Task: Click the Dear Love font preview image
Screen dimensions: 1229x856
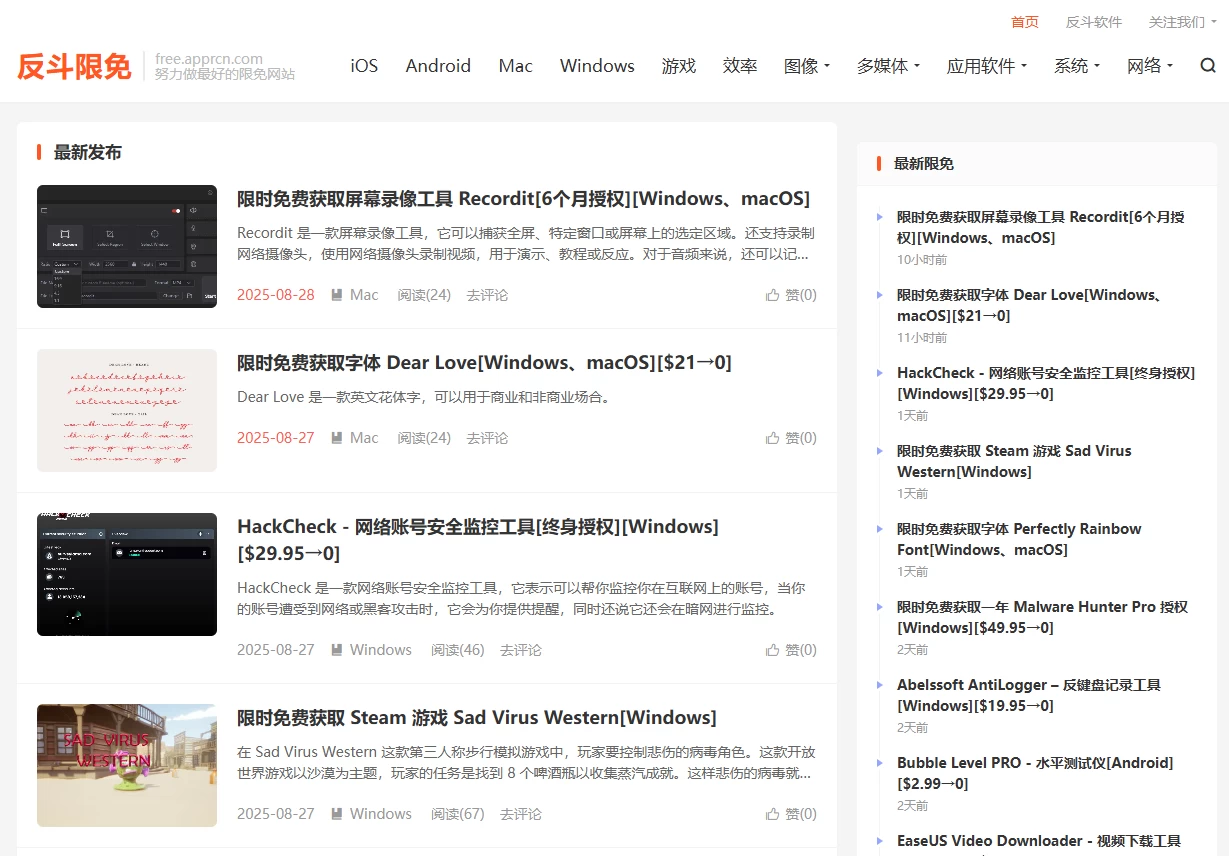Action: [x=126, y=410]
